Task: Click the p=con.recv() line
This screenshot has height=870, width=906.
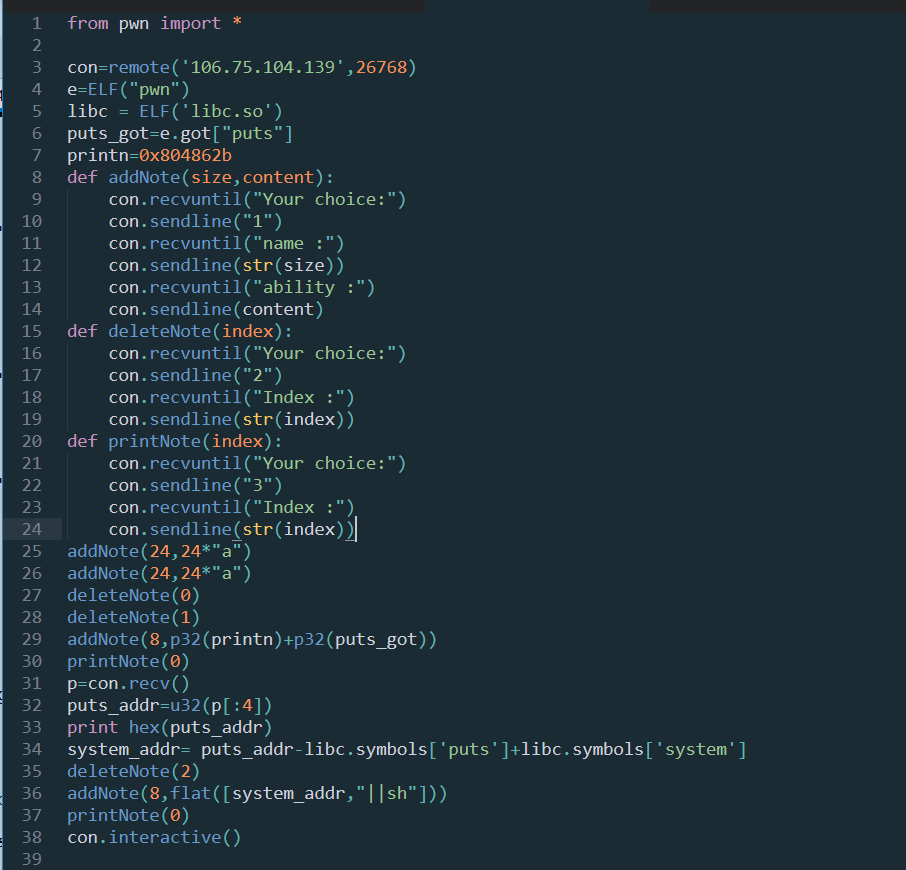Action: 128,683
